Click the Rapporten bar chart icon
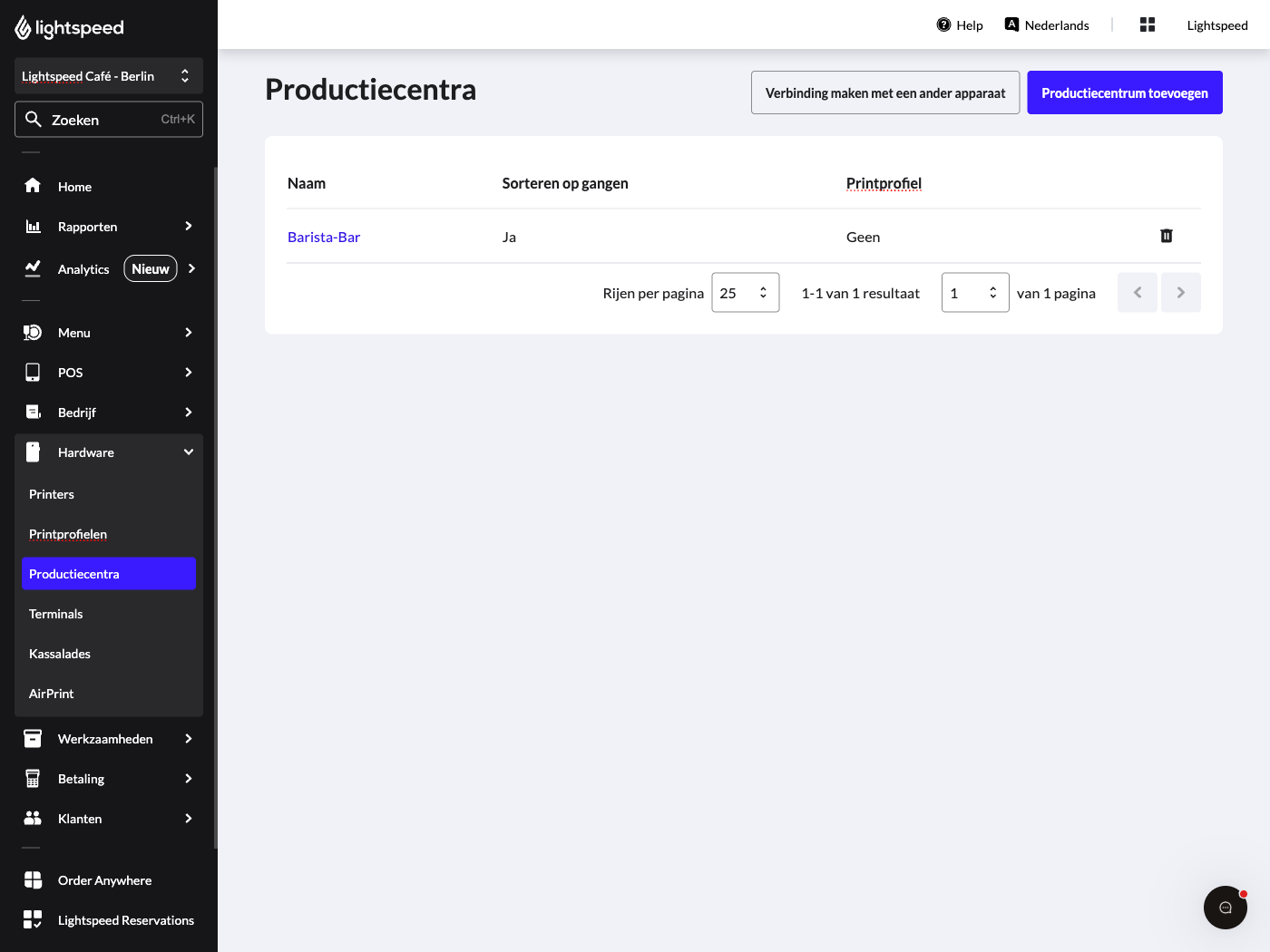1270x952 pixels. tap(33, 226)
